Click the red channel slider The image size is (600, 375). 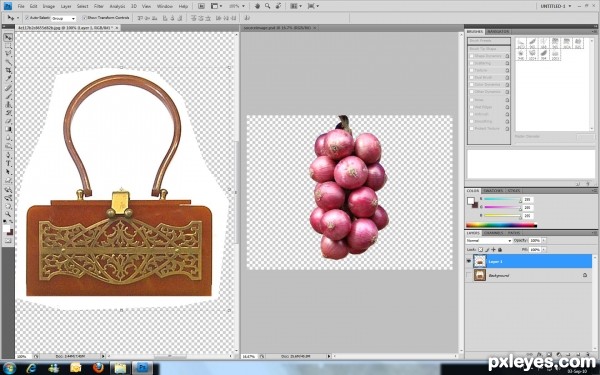coord(502,199)
